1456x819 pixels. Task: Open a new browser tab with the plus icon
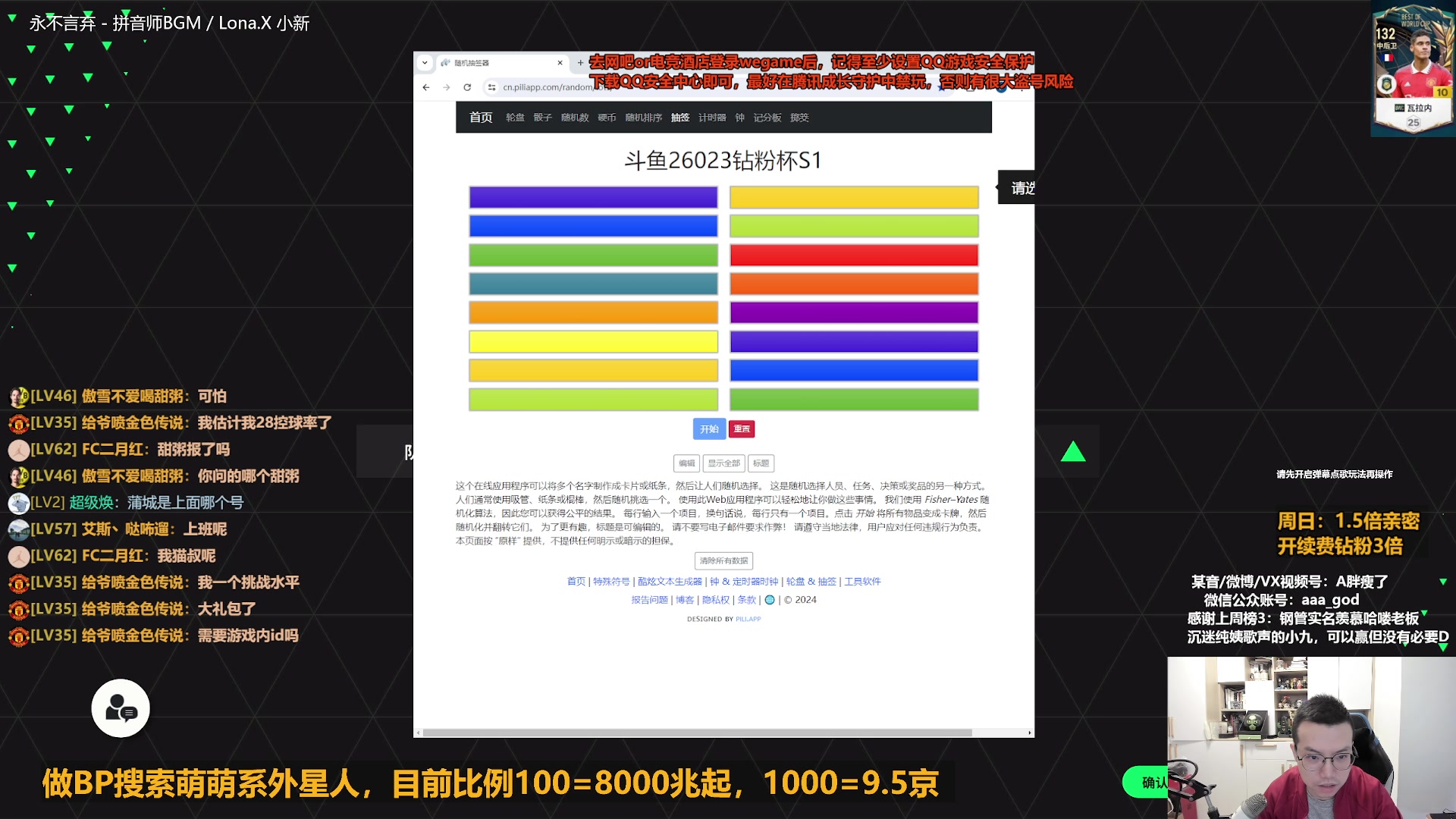(x=579, y=63)
